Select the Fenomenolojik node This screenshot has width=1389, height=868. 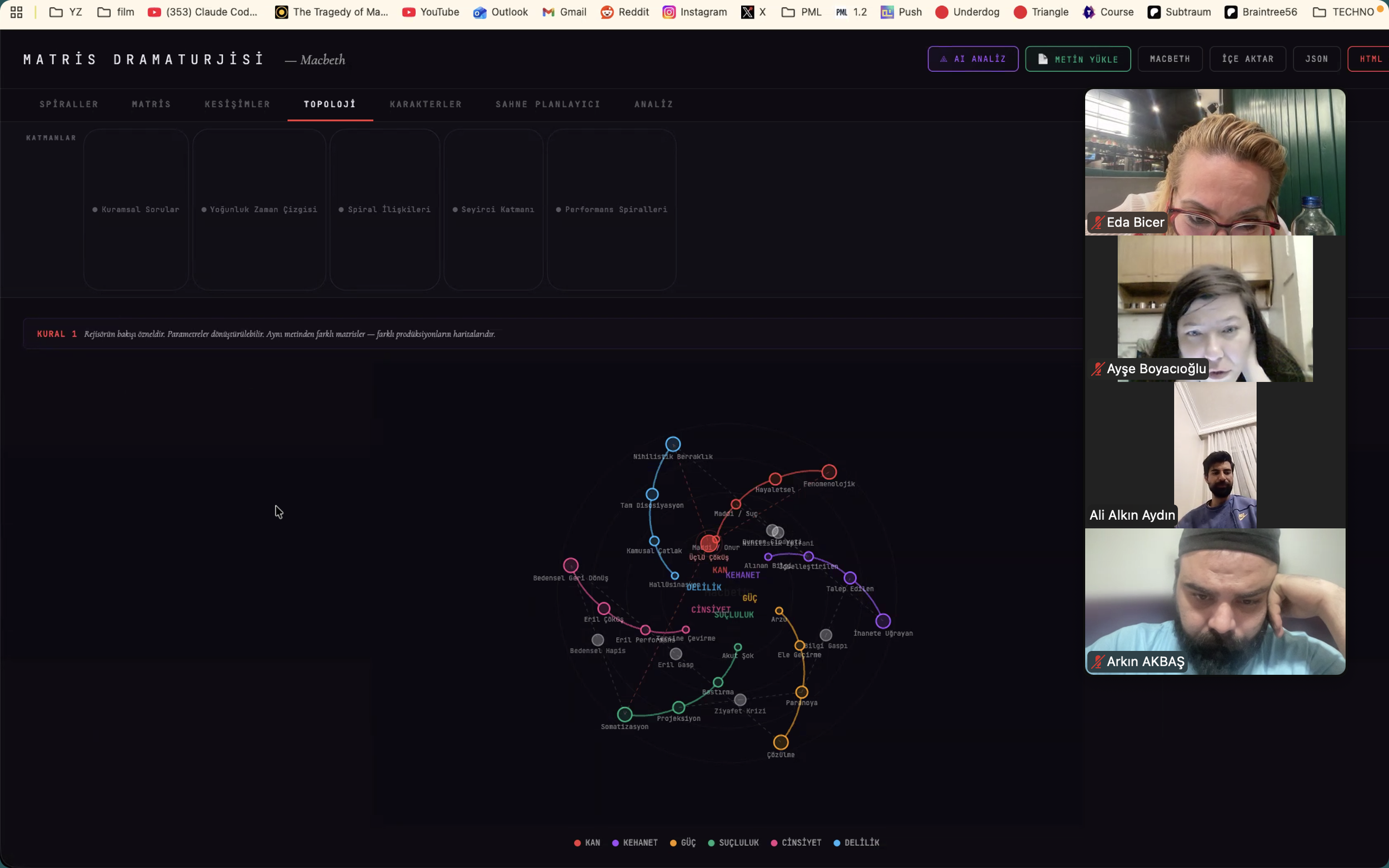[828, 472]
